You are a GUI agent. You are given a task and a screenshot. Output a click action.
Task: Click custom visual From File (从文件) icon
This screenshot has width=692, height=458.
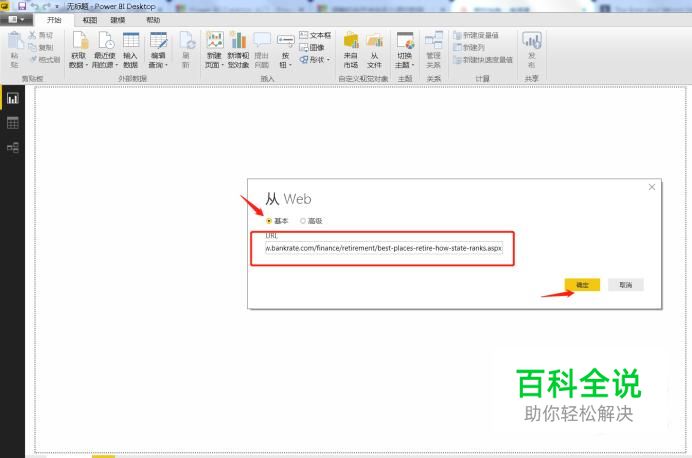pyautogui.click(x=374, y=41)
